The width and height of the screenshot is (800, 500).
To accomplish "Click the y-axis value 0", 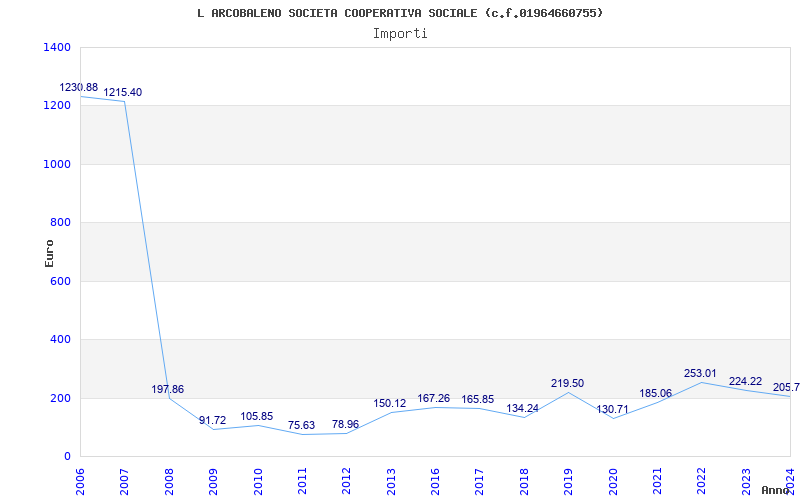I will point(67,456).
